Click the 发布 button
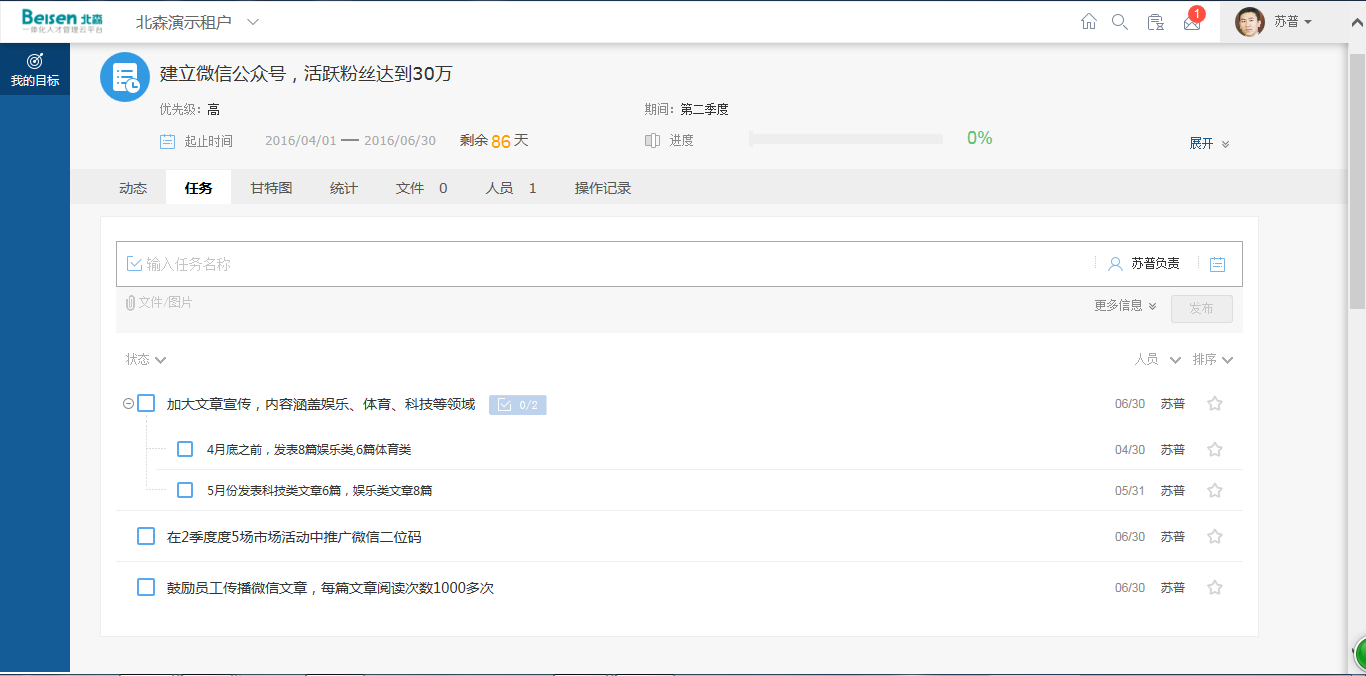Viewport: 1366px width, 676px height. 1201,309
